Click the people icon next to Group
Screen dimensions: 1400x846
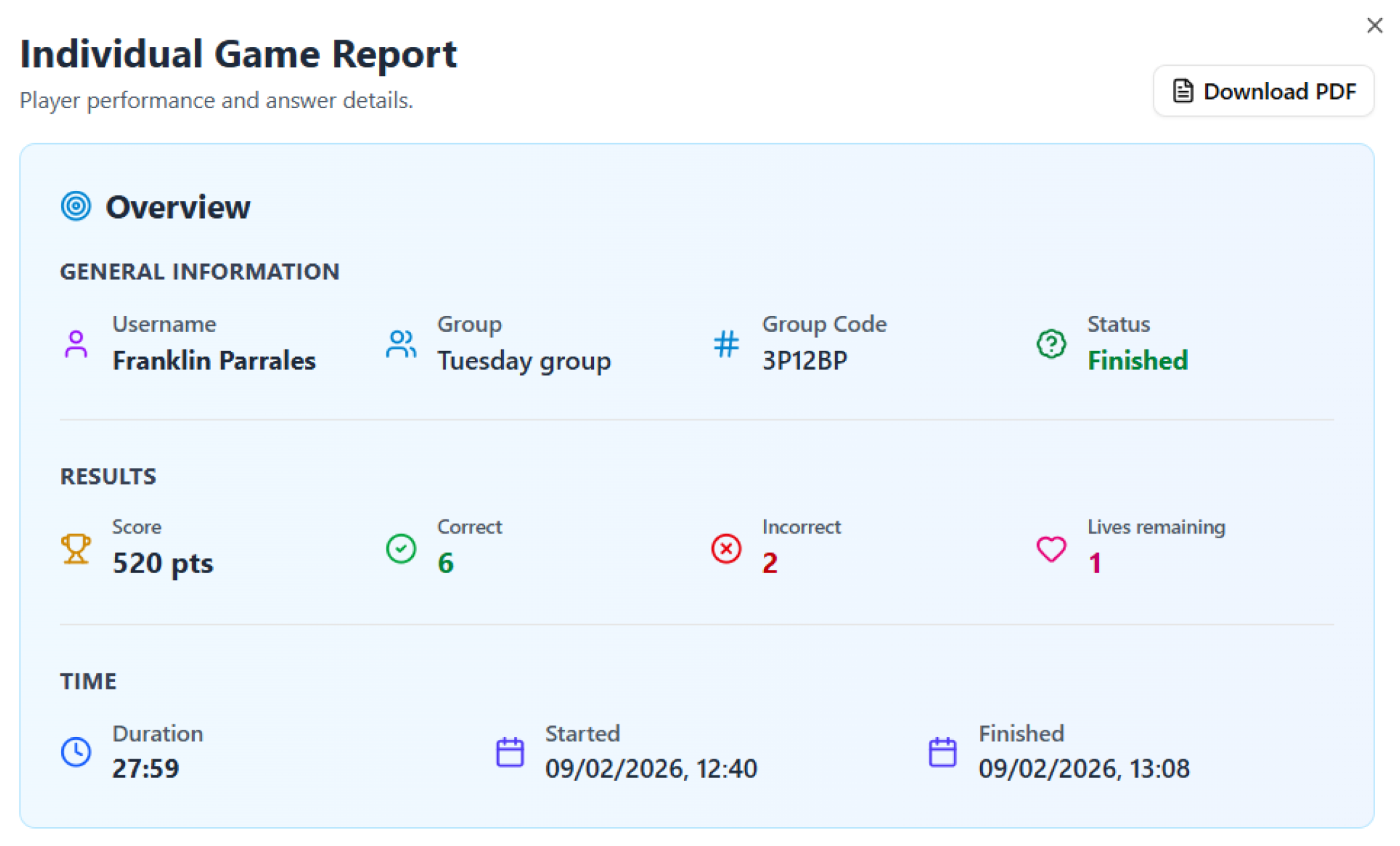(x=401, y=344)
